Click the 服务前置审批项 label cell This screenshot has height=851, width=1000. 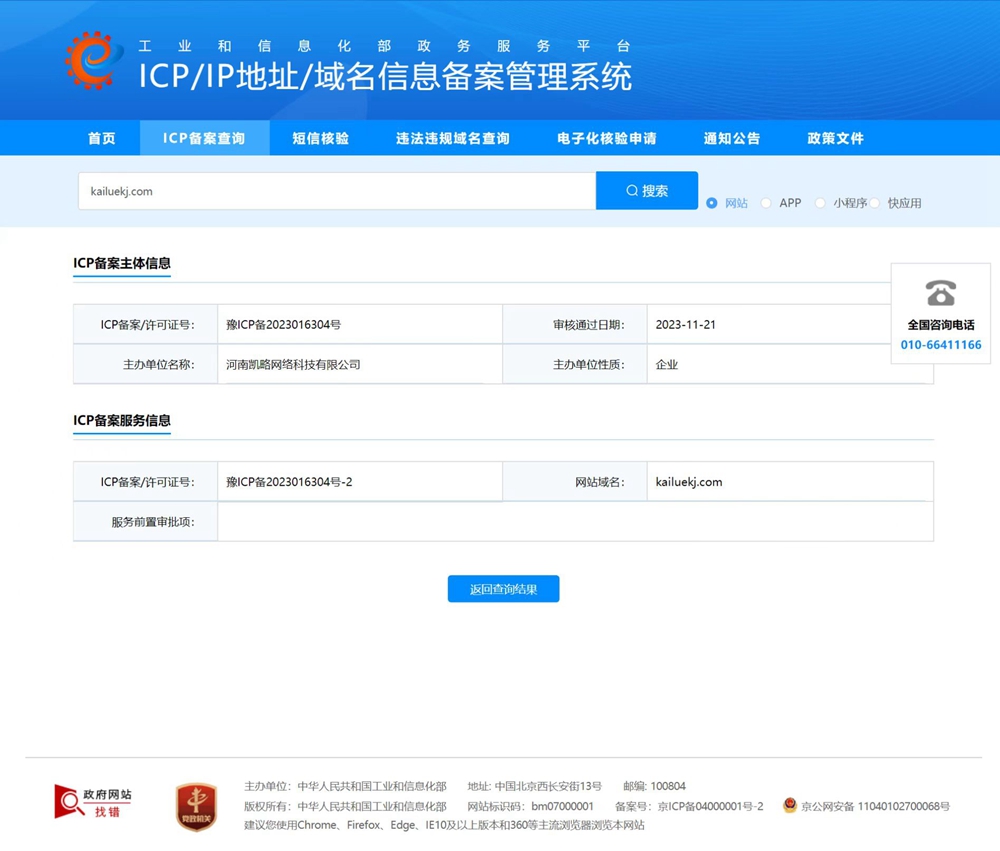[145, 522]
